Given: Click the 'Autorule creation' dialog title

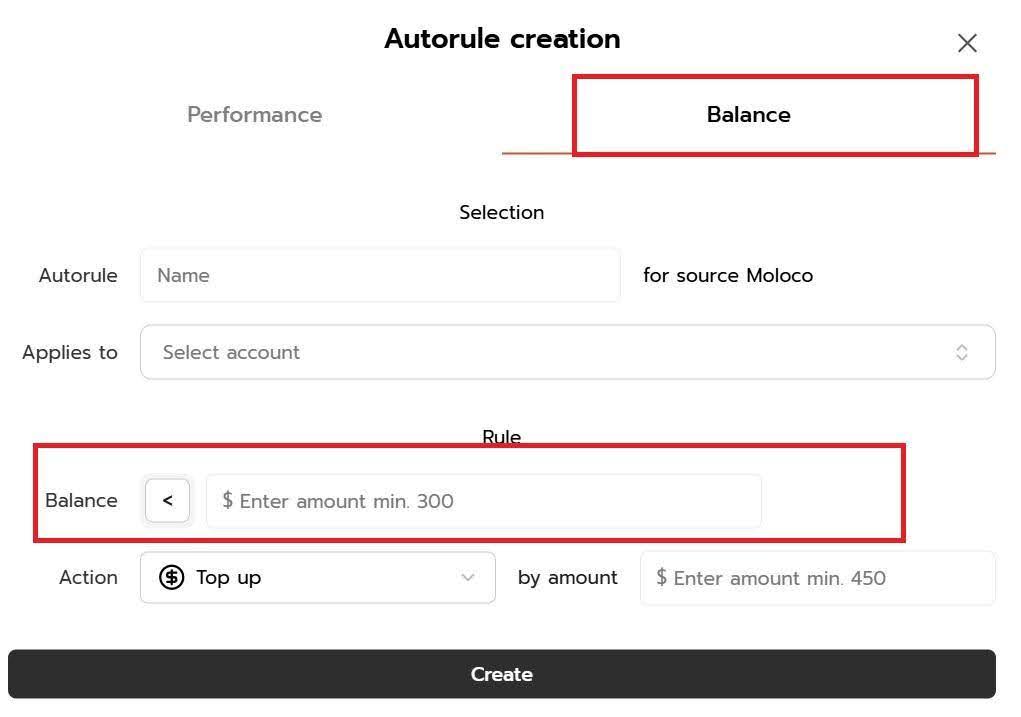Looking at the screenshot, I should click(502, 39).
